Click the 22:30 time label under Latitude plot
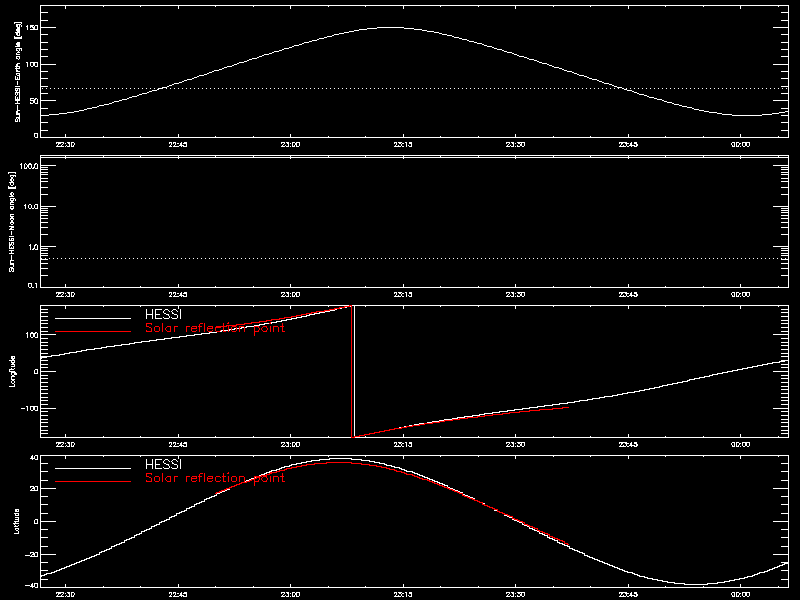The height and width of the screenshot is (600, 800). click(65, 594)
